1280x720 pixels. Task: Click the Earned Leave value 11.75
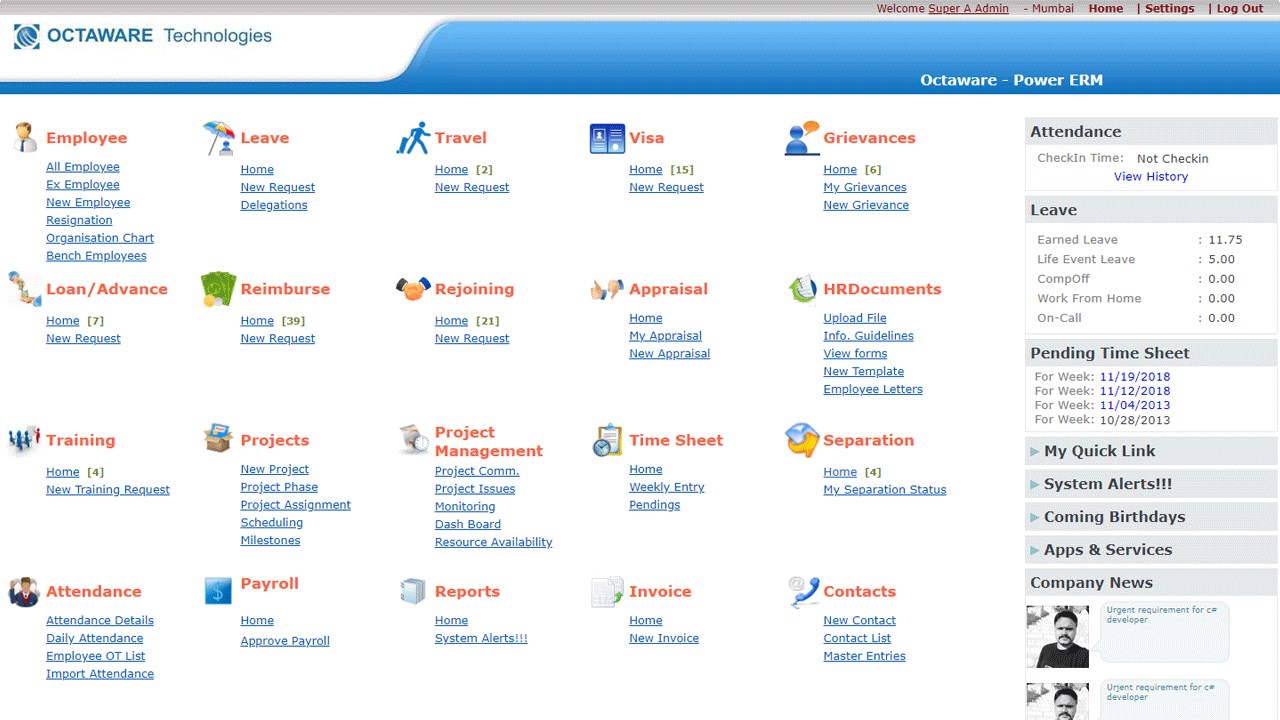click(x=1225, y=240)
